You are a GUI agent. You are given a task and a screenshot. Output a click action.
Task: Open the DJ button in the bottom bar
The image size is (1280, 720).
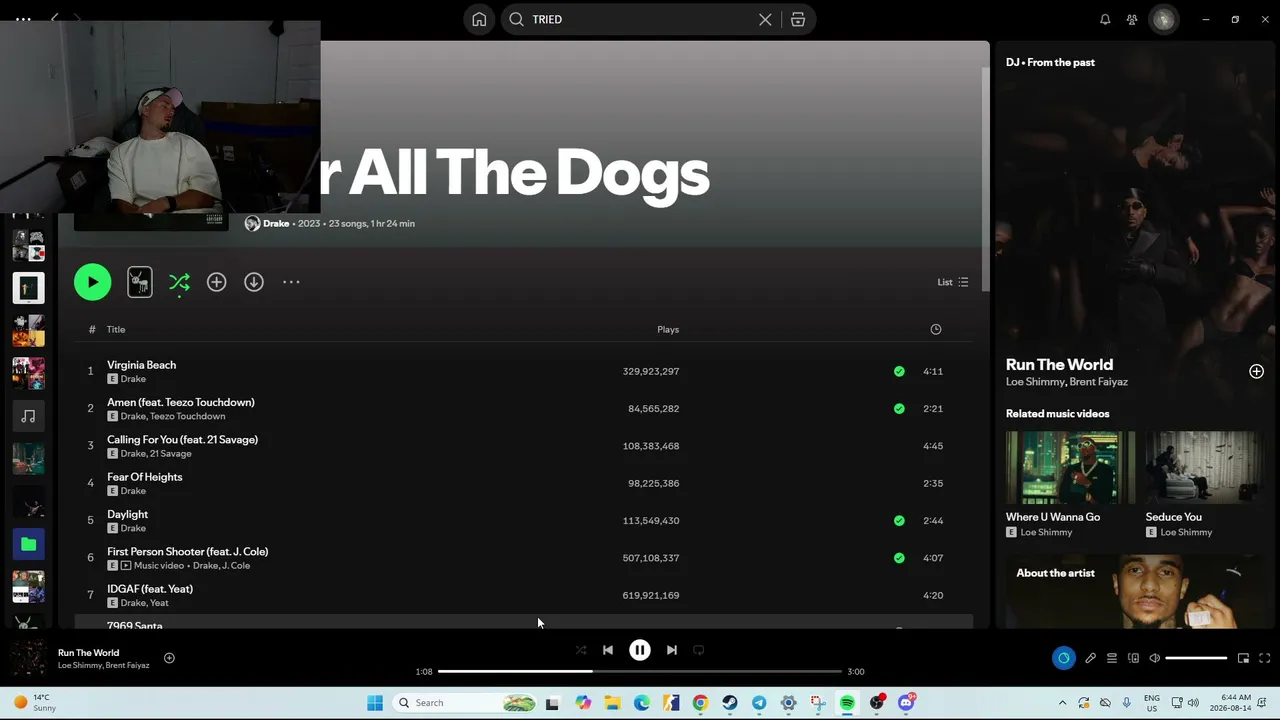tap(1063, 658)
